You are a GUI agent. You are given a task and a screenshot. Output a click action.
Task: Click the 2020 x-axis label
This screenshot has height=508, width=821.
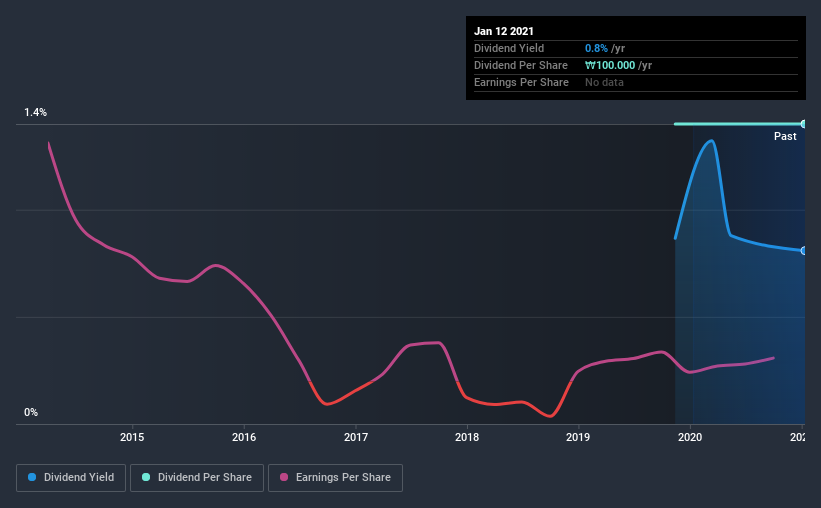tap(690, 437)
